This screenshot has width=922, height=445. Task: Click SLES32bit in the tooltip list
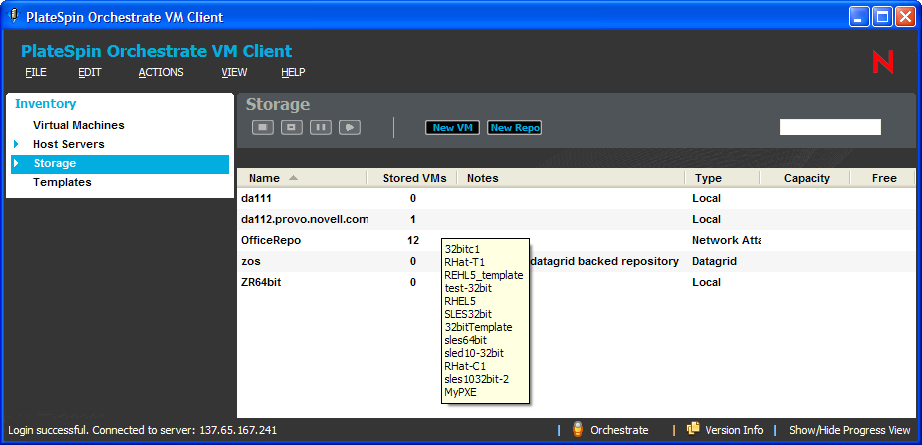(468, 314)
